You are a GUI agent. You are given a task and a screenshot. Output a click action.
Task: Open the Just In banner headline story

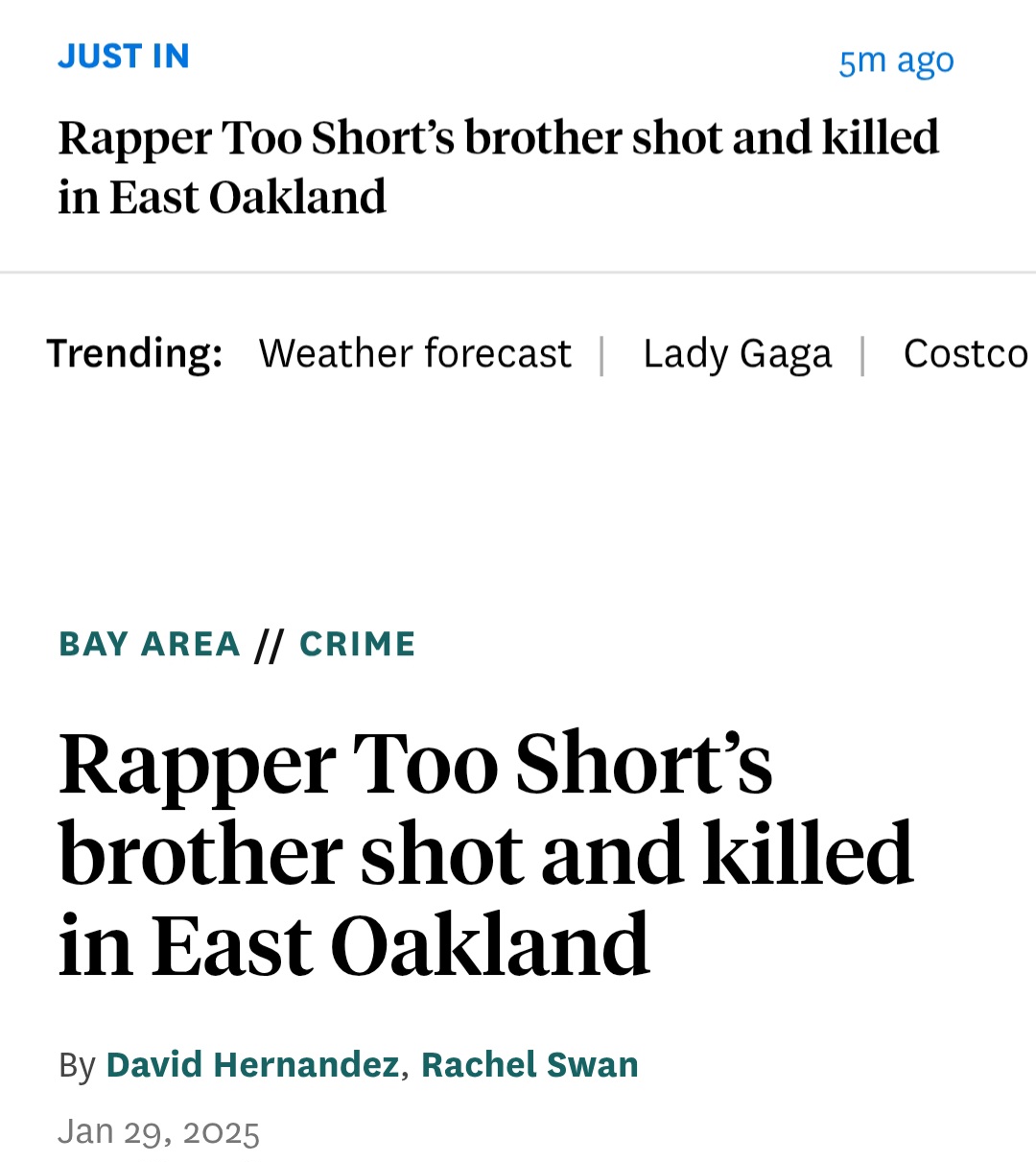(498, 167)
